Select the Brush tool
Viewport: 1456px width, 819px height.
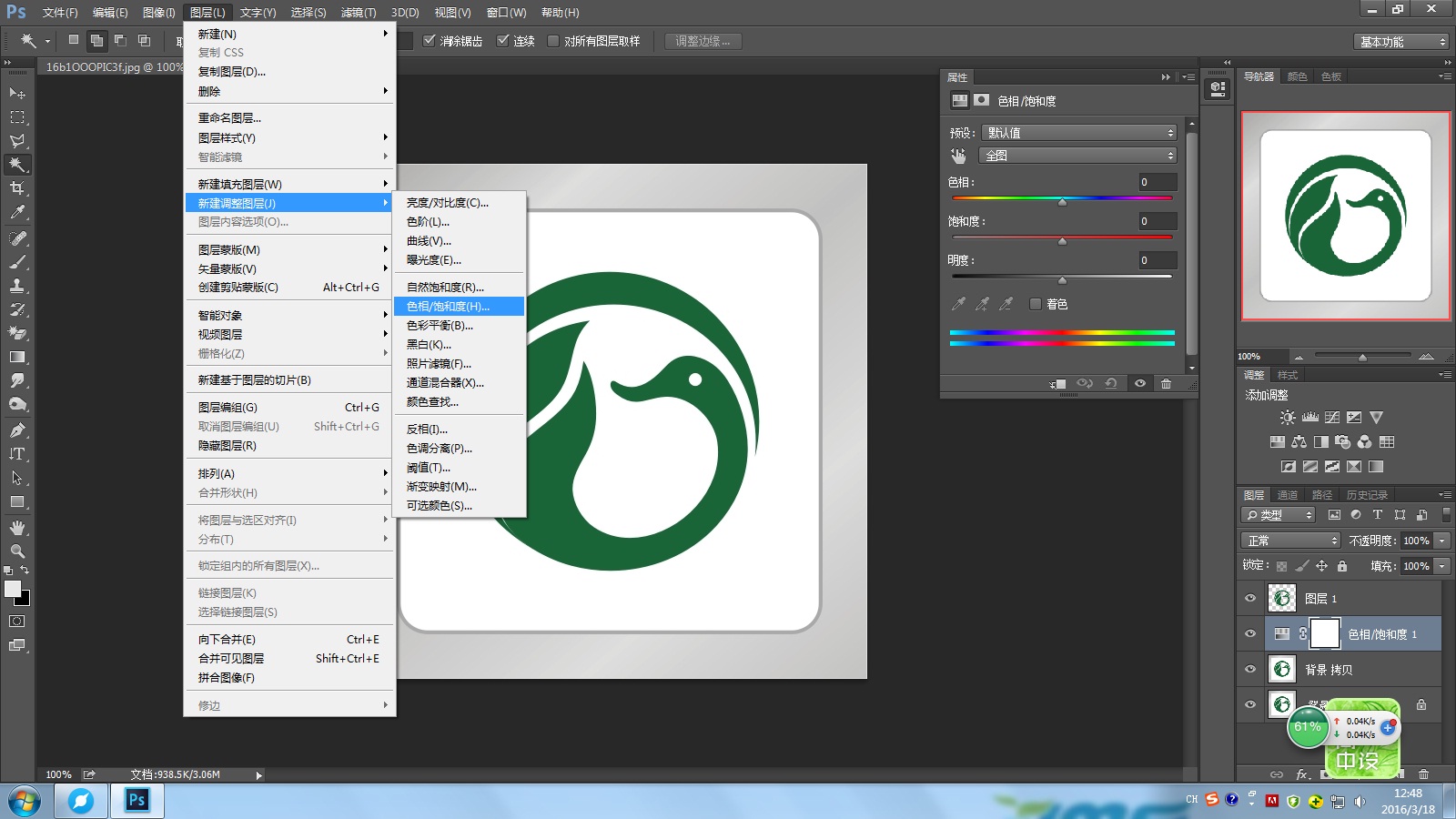pyautogui.click(x=17, y=262)
